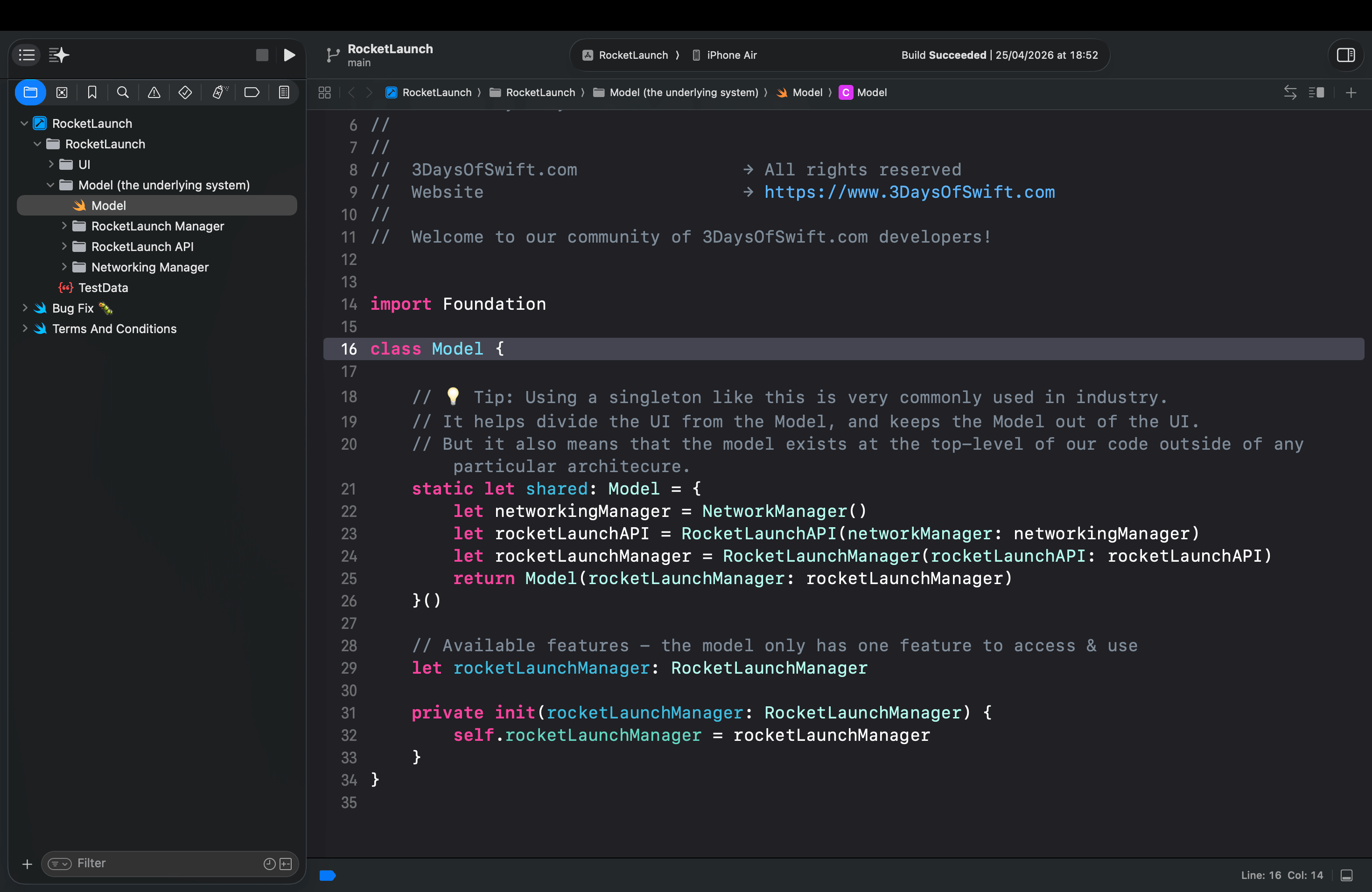This screenshot has height=892, width=1372.
Task: Click RocketLaunch project breadcrumb
Action: tap(429, 92)
